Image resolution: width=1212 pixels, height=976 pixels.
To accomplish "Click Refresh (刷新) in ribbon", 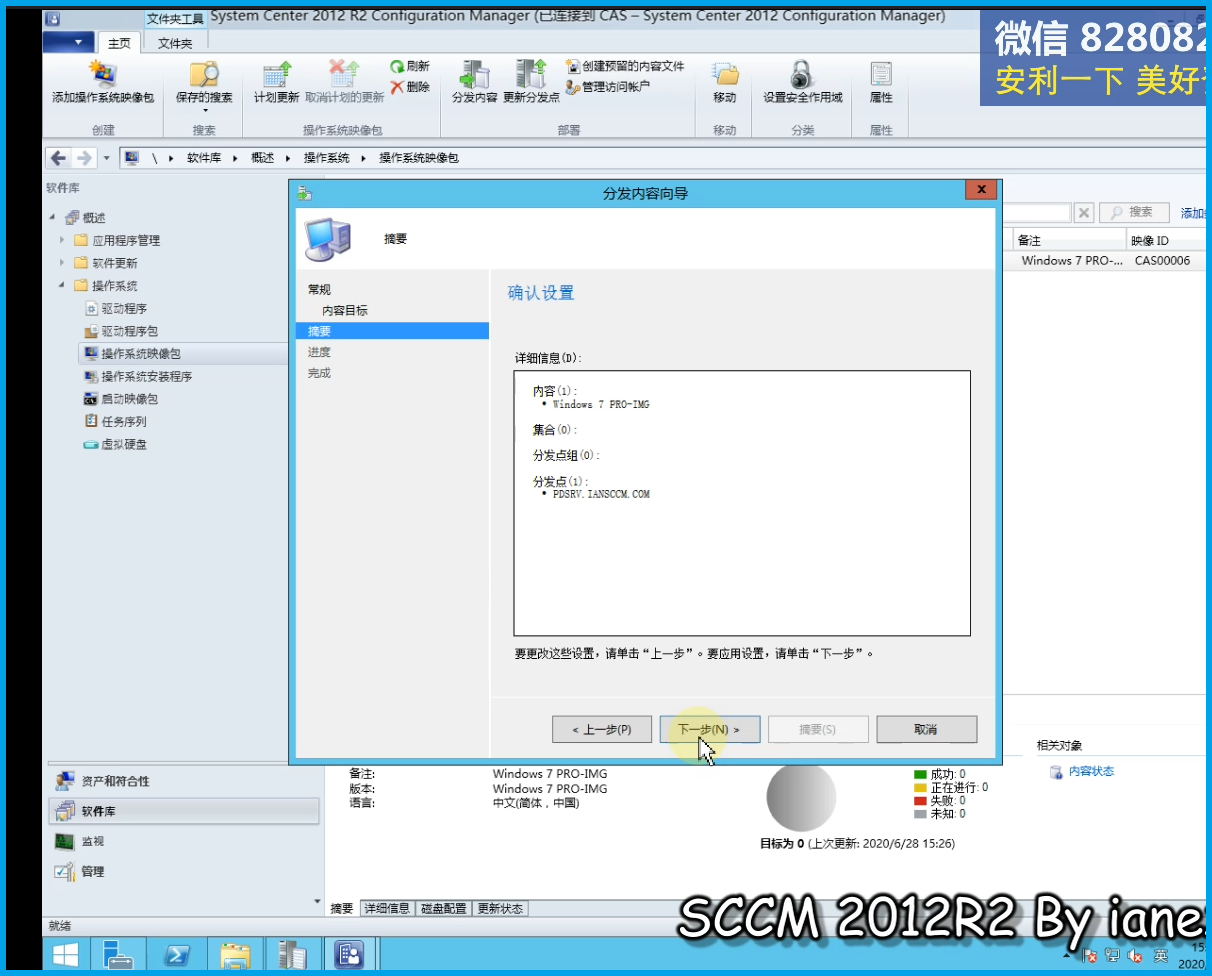I will (x=410, y=66).
